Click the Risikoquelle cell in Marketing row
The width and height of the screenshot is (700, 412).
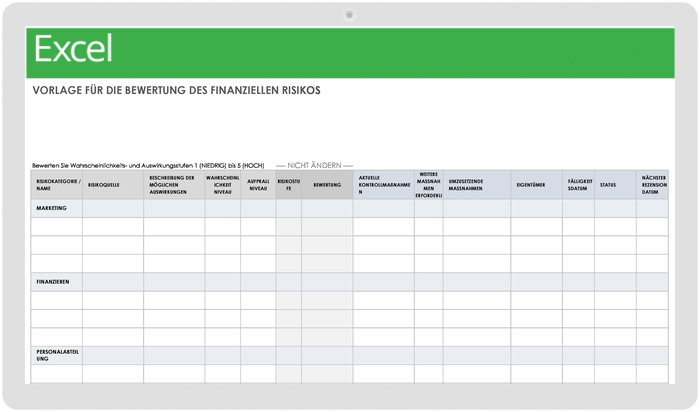[113, 208]
